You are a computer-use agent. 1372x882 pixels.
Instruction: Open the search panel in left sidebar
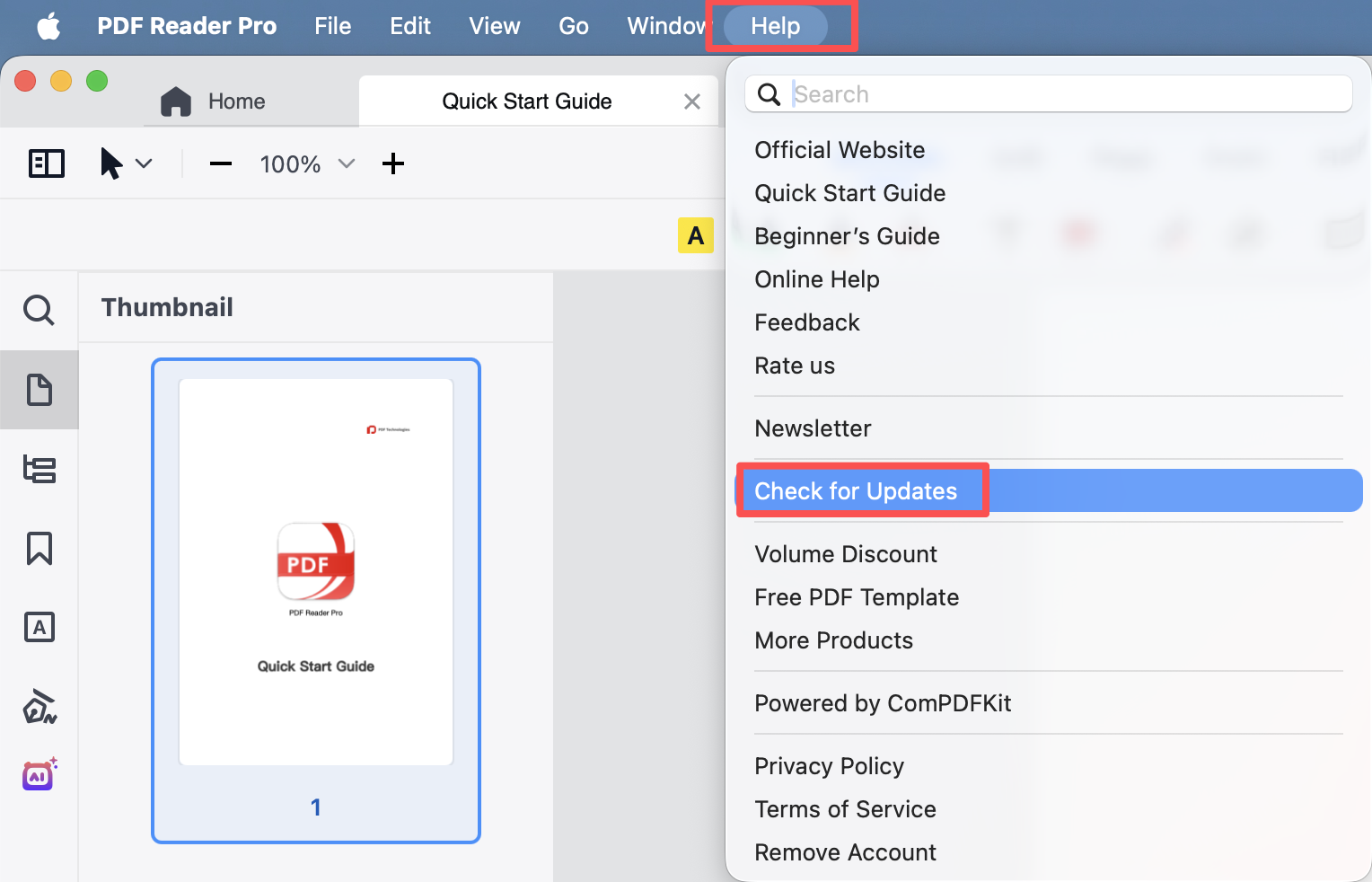(39, 311)
